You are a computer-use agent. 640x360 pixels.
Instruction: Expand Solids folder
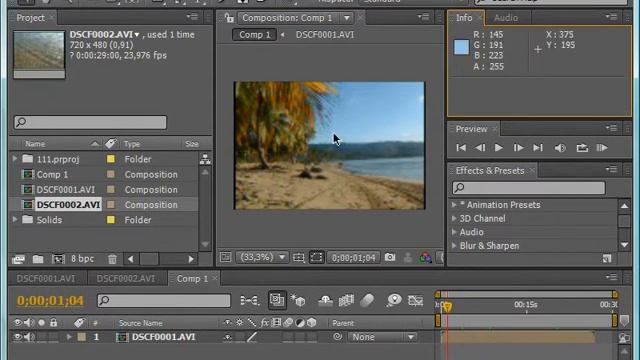pyautogui.click(x=15, y=220)
